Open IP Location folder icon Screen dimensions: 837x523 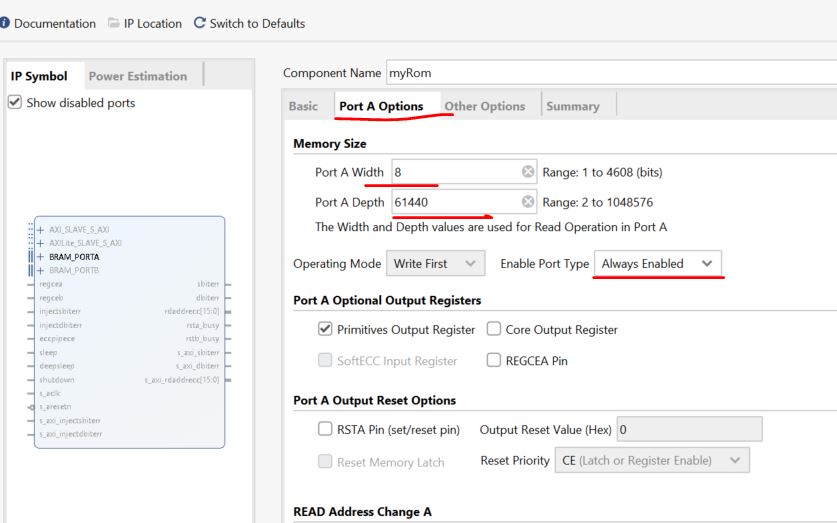(x=113, y=23)
